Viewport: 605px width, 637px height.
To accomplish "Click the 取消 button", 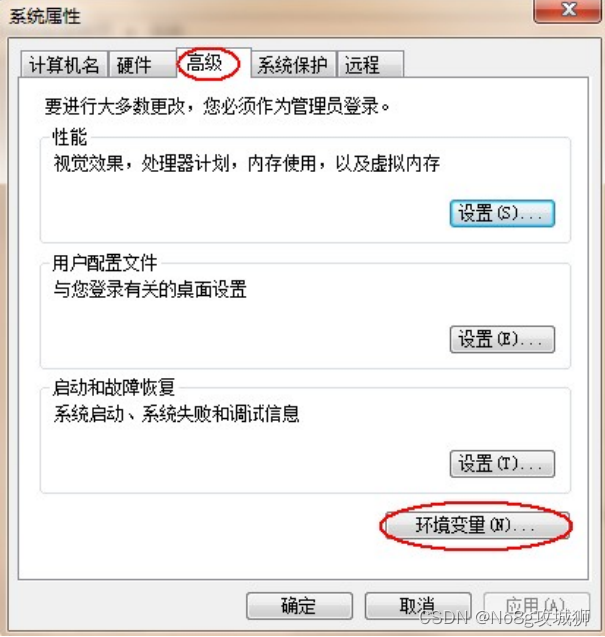I will point(418,606).
